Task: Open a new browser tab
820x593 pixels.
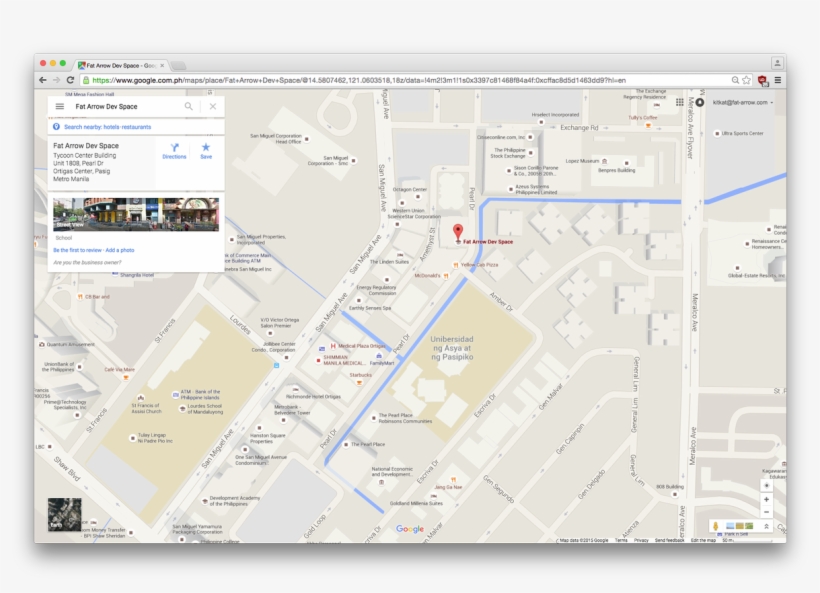Action: 178,65
